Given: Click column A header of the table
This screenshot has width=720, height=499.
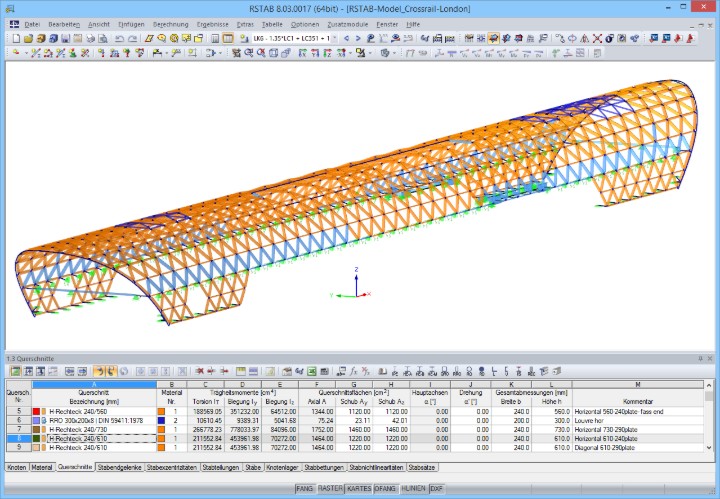Looking at the screenshot, I should [x=94, y=384].
